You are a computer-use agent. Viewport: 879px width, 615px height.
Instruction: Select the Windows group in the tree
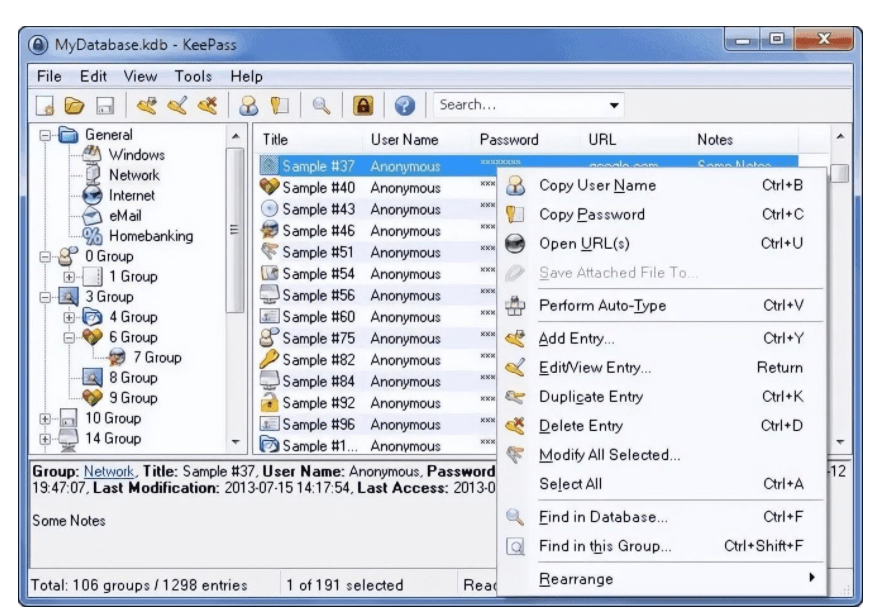137,155
